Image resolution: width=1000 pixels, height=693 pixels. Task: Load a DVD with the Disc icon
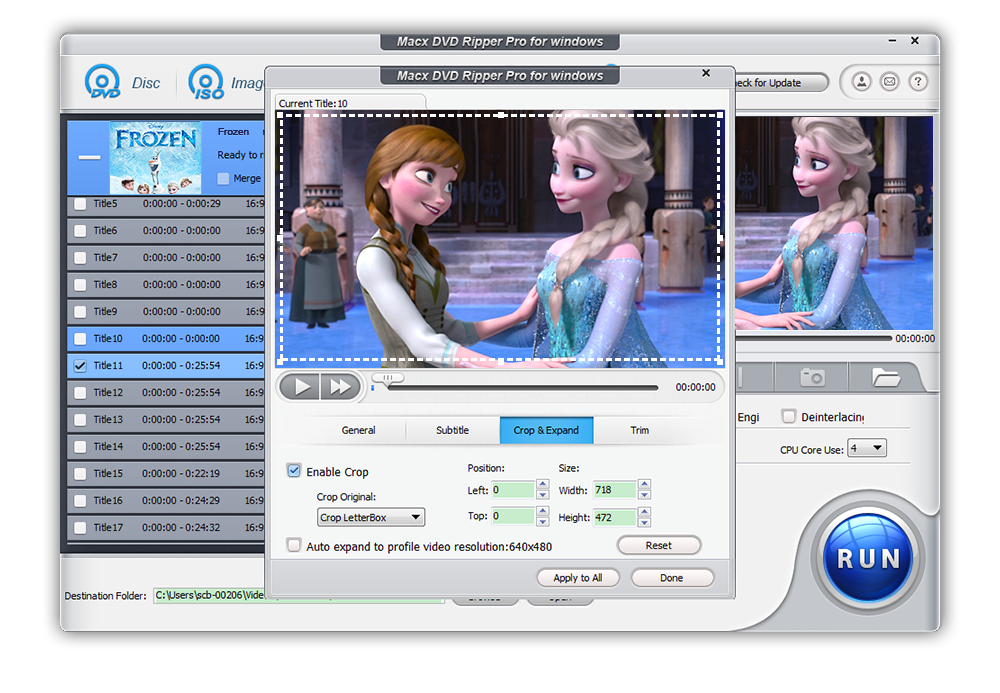tap(103, 82)
